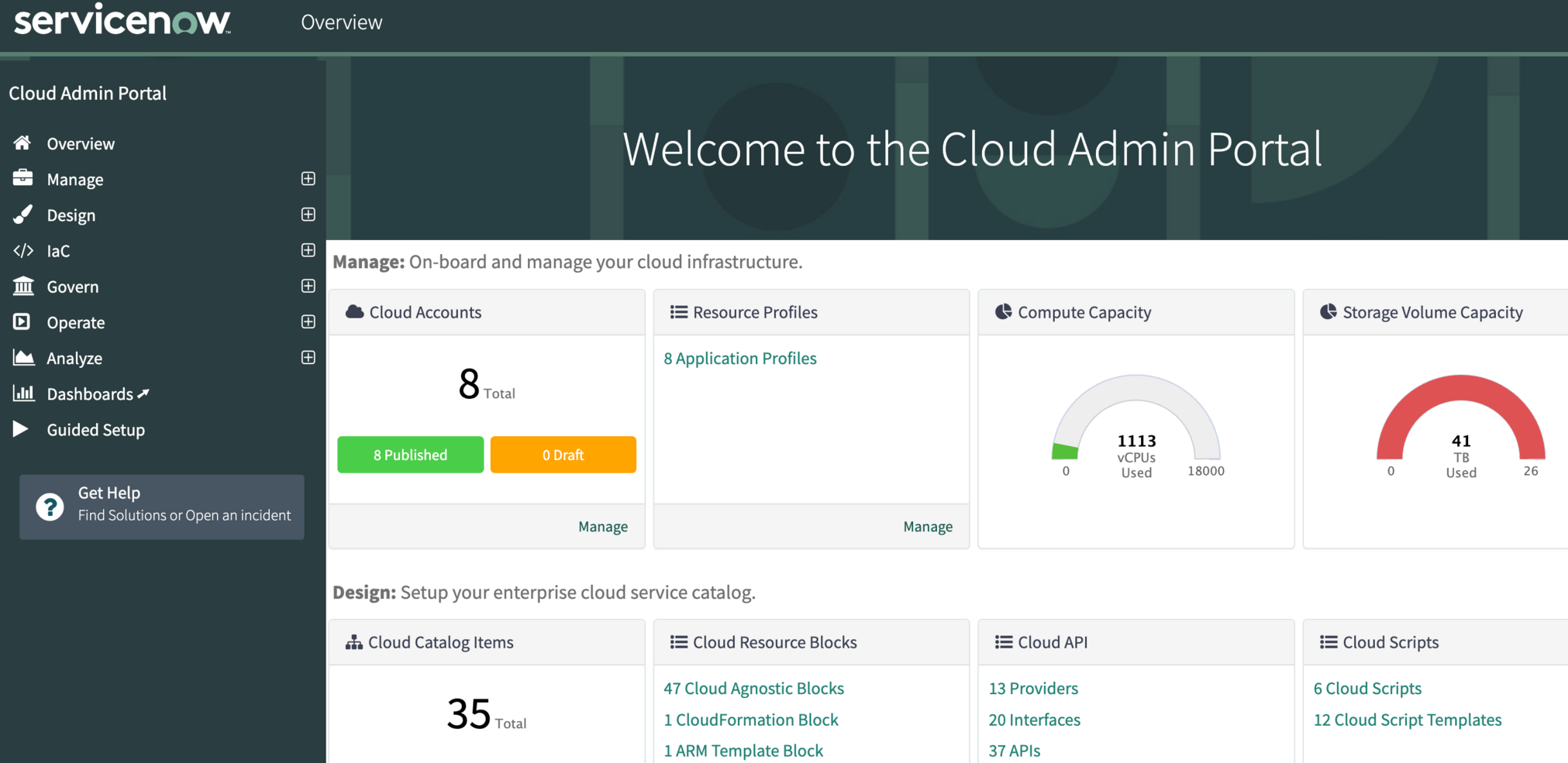
Task: Select Operate in the sidebar navigation
Action: tap(76, 322)
